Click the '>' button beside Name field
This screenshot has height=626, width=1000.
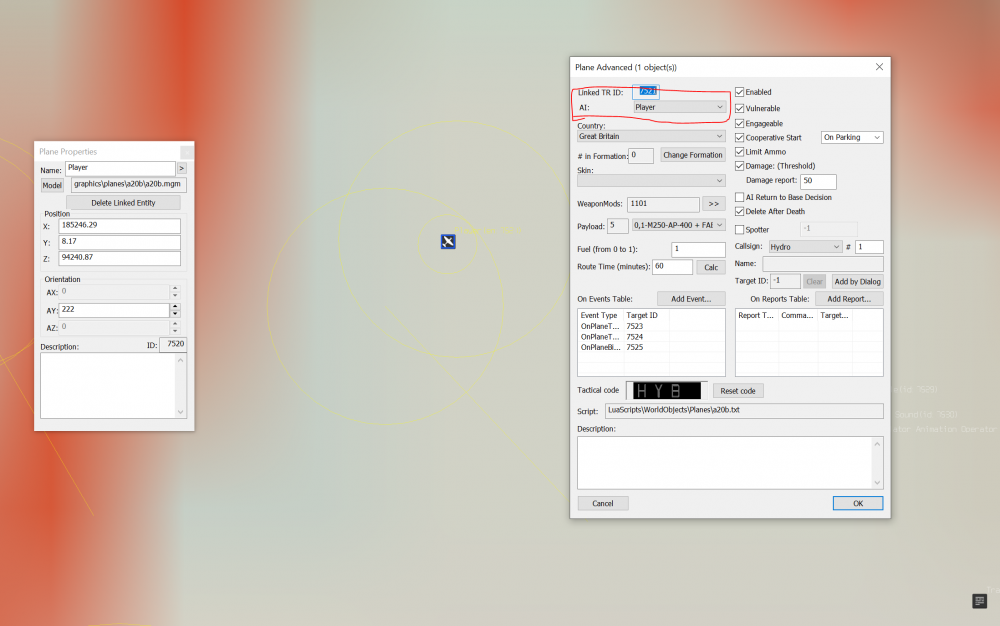pyautogui.click(x=182, y=168)
